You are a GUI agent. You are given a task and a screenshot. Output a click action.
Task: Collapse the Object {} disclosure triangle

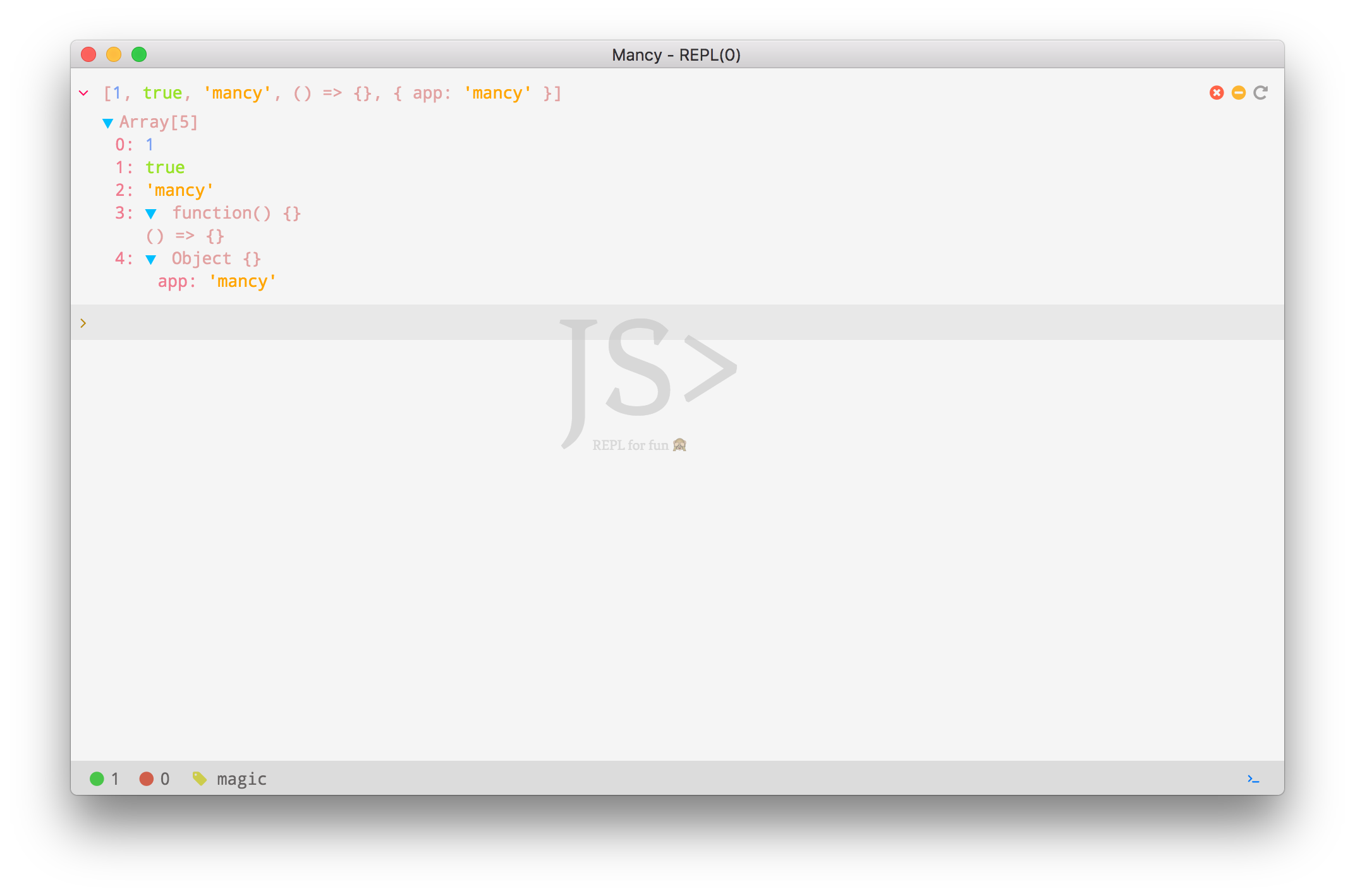pyautogui.click(x=151, y=259)
